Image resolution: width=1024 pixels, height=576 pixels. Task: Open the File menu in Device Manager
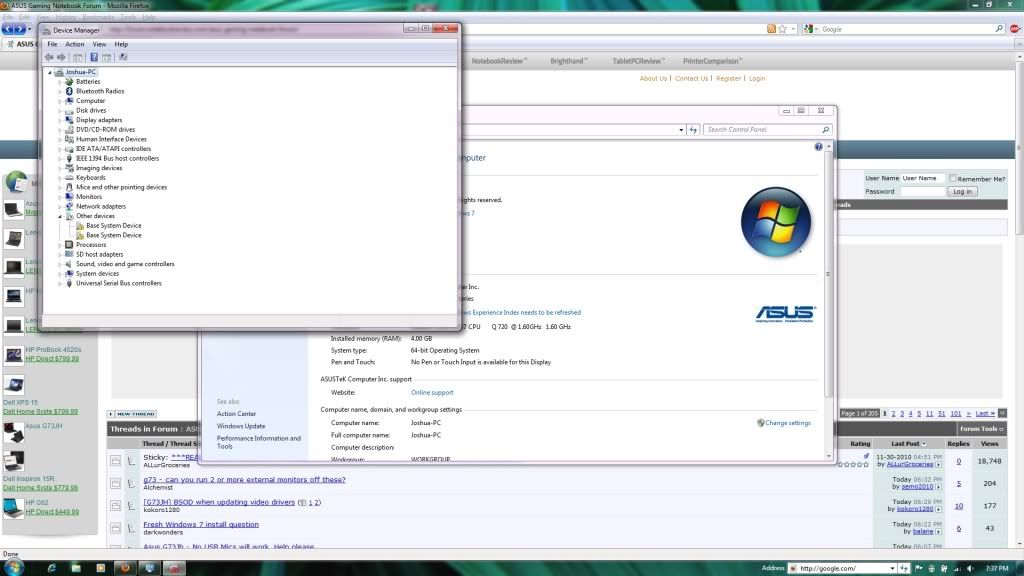point(52,44)
